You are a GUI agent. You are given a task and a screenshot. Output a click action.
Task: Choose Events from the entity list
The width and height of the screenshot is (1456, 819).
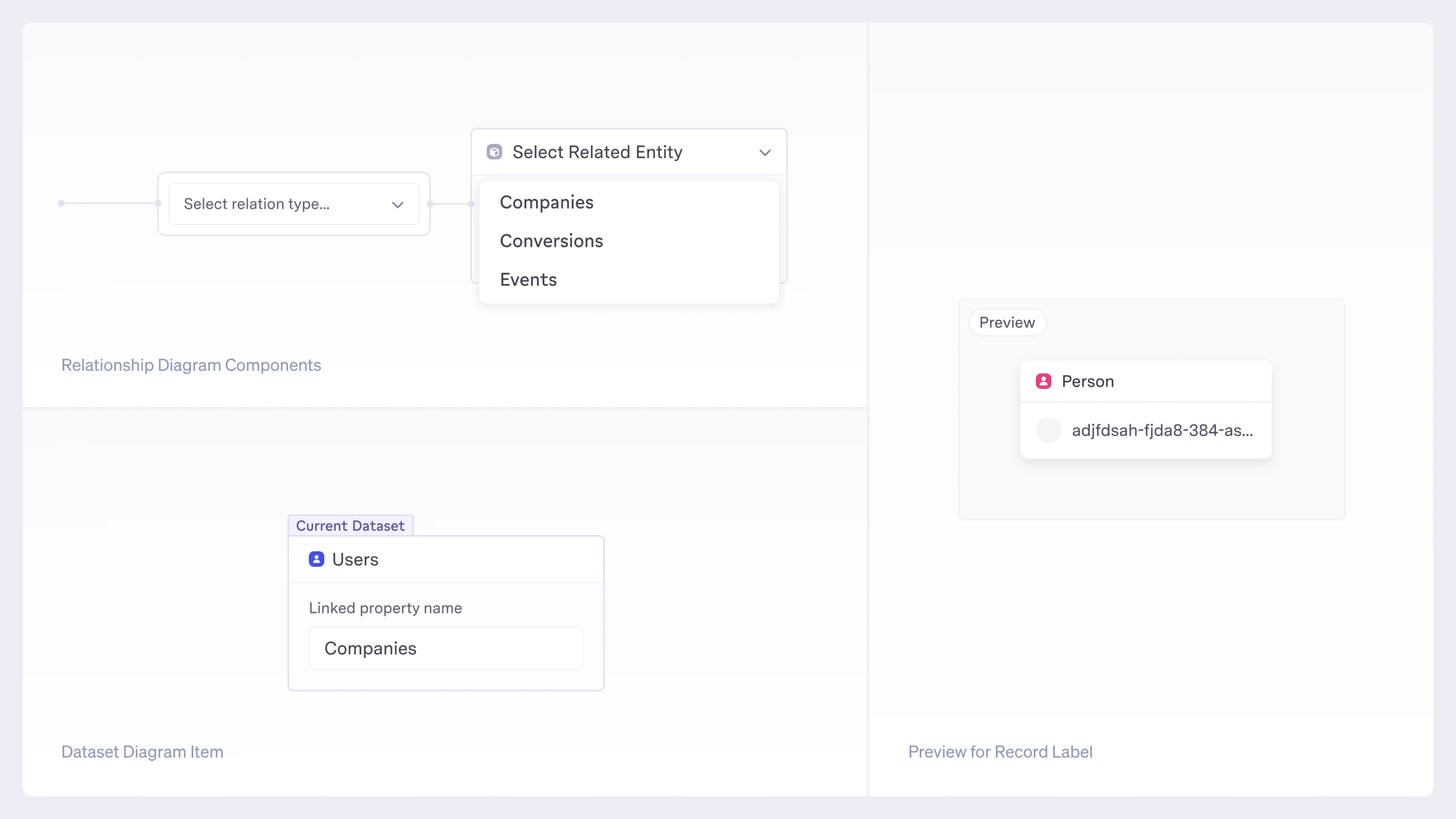coord(528,280)
